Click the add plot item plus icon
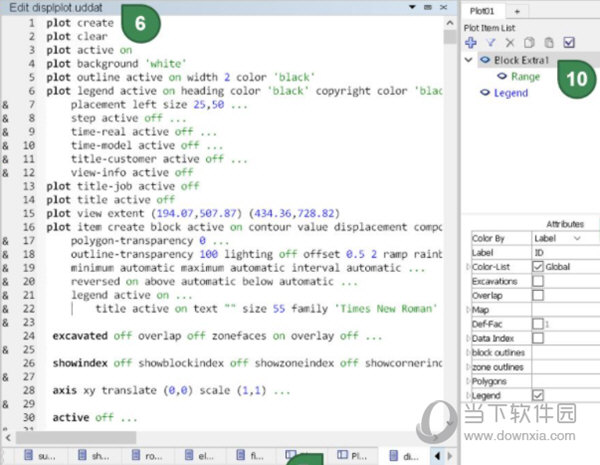This screenshot has height=465, width=600. (471, 42)
